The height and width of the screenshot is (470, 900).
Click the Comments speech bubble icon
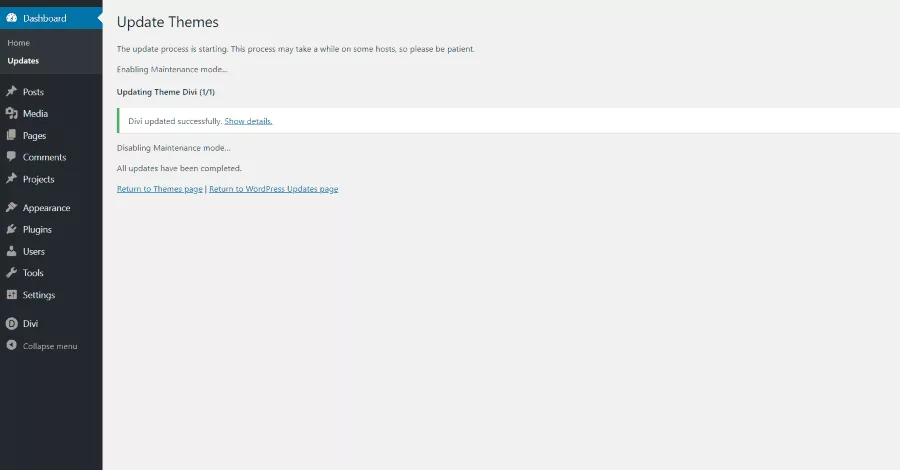(x=11, y=157)
